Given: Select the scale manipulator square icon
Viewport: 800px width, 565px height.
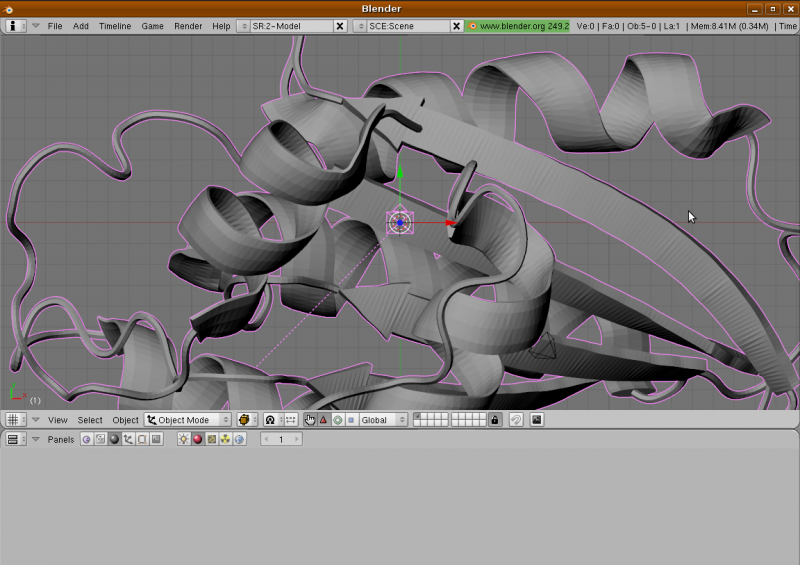Looking at the screenshot, I should [x=350, y=420].
